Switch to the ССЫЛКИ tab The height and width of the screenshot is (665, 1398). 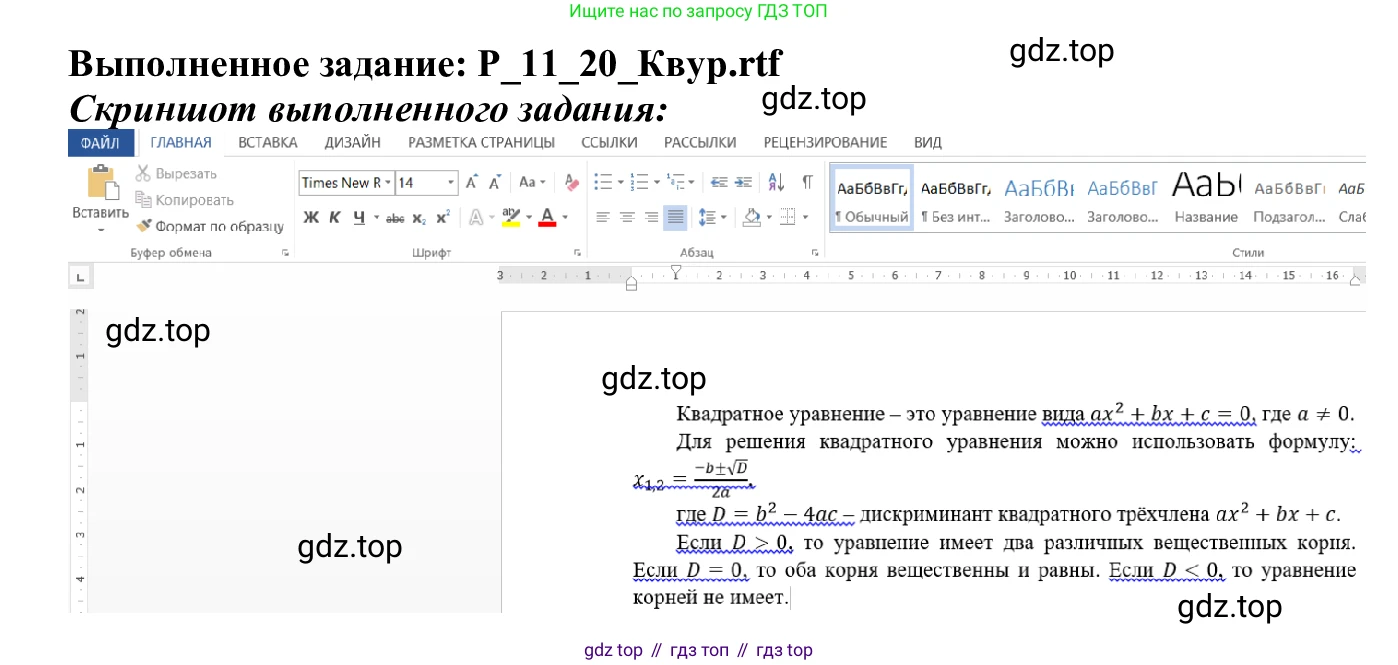click(609, 143)
